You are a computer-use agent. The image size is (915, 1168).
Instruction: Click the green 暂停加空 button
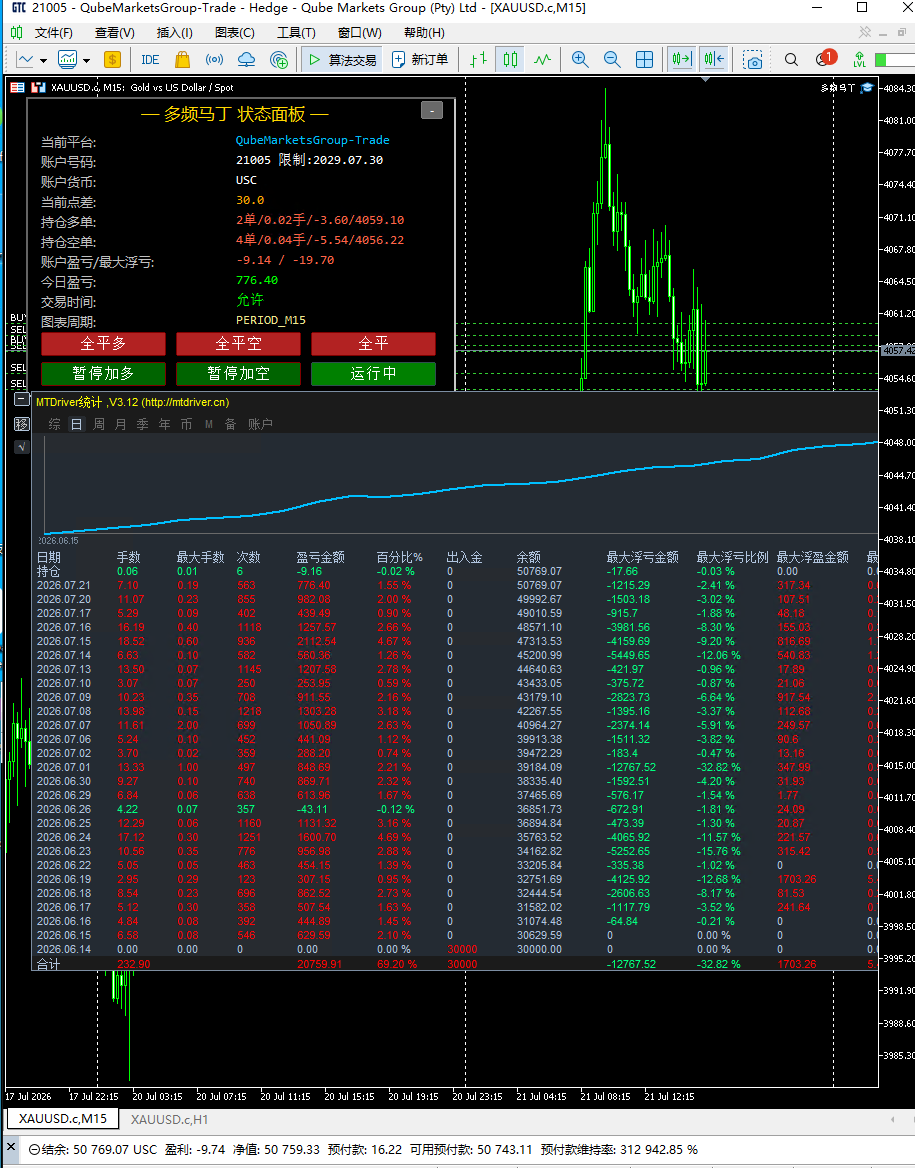point(238,374)
